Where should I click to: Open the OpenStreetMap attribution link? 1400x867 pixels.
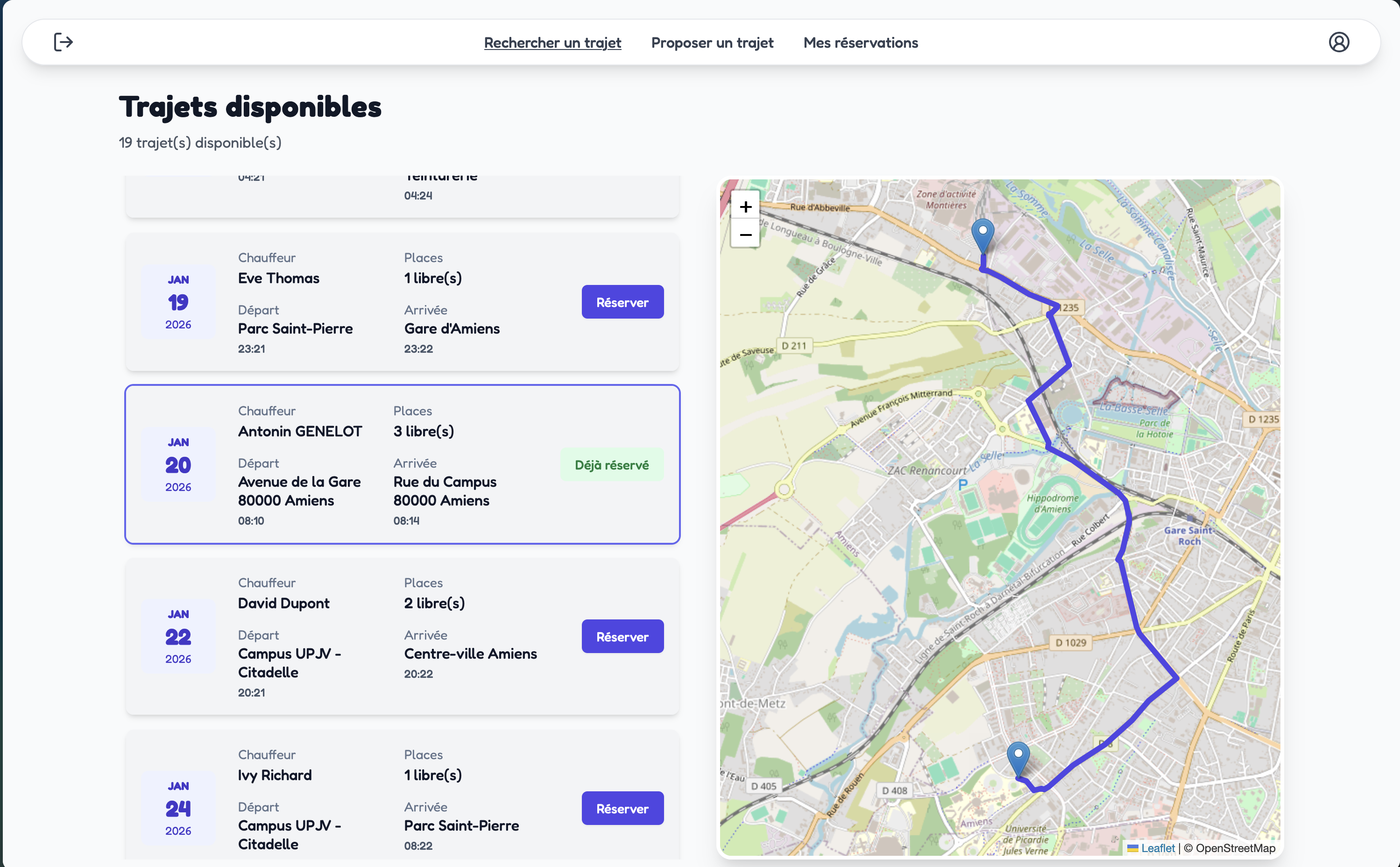(1235, 848)
